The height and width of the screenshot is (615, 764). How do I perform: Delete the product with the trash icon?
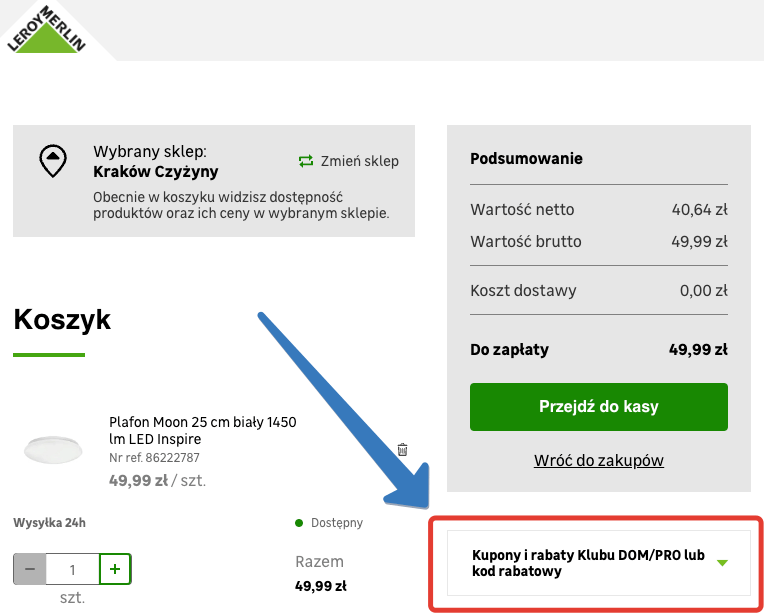(402, 450)
